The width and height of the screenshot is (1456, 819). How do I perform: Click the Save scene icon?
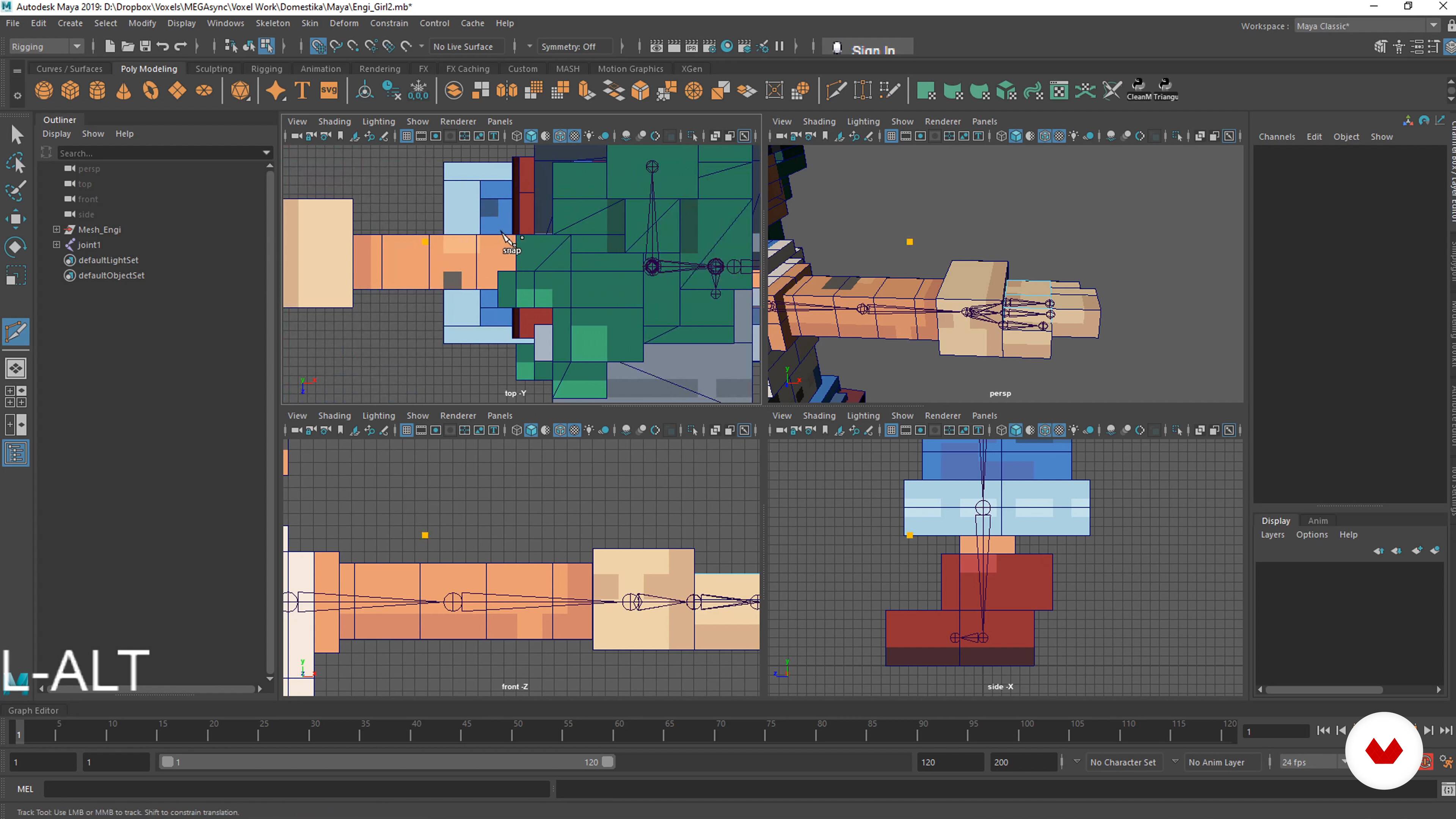[145, 46]
